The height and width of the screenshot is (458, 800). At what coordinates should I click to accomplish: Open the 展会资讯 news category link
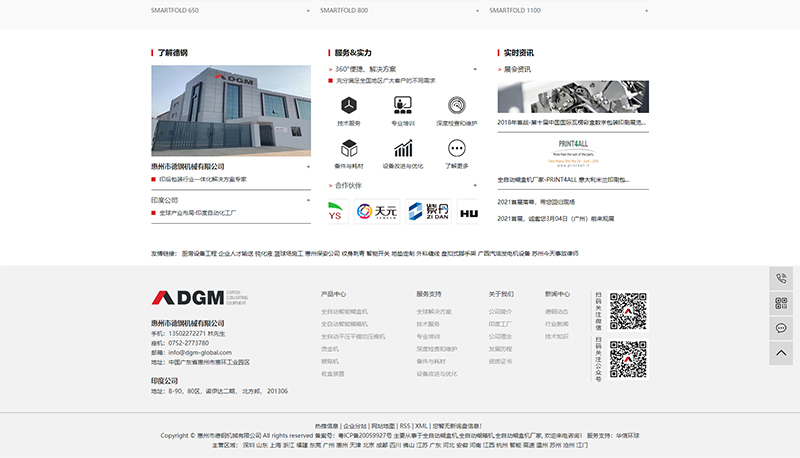point(517,69)
